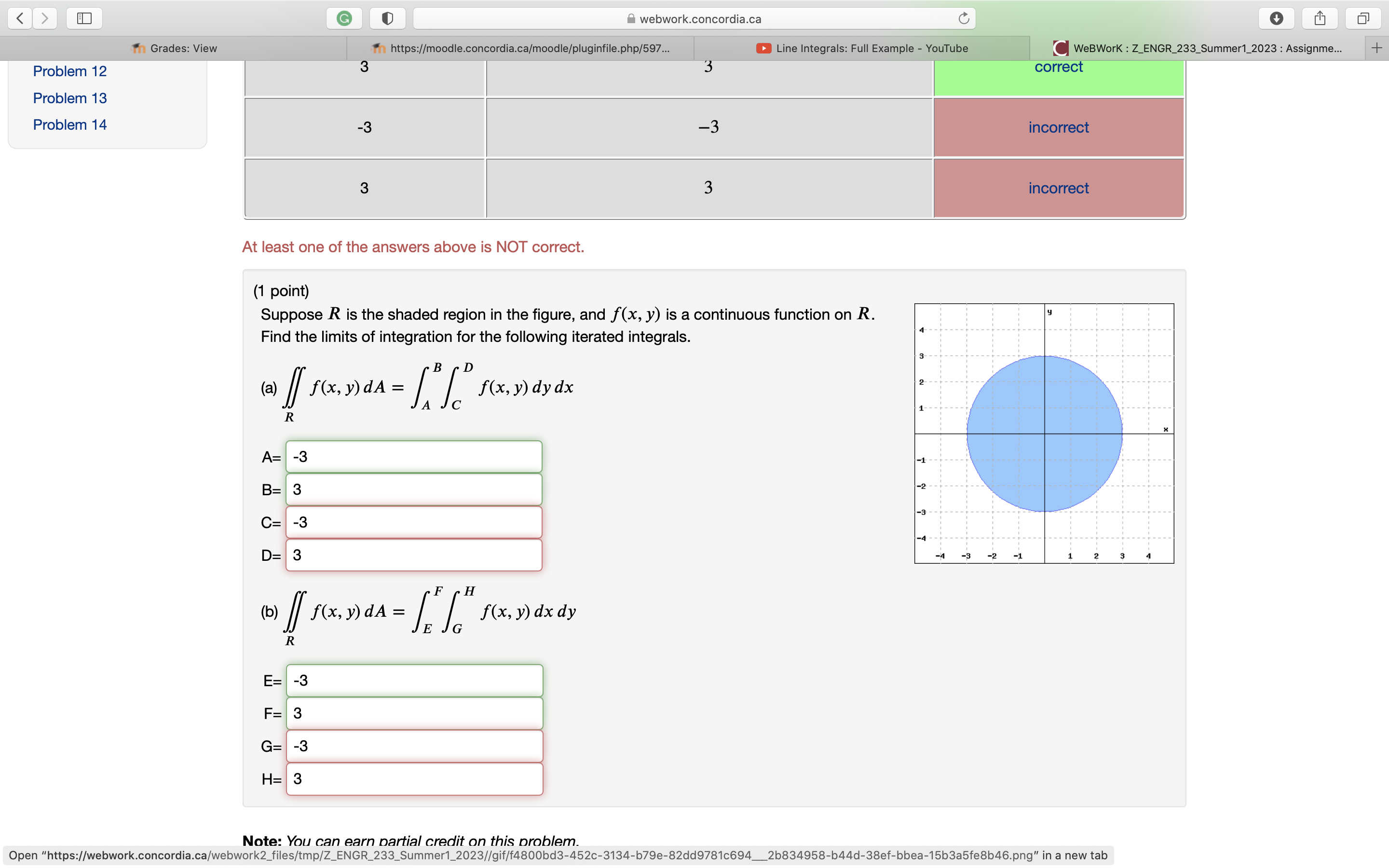1389x868 pixels.
Task: Click the A= answer field
Action: coord(413,456)
